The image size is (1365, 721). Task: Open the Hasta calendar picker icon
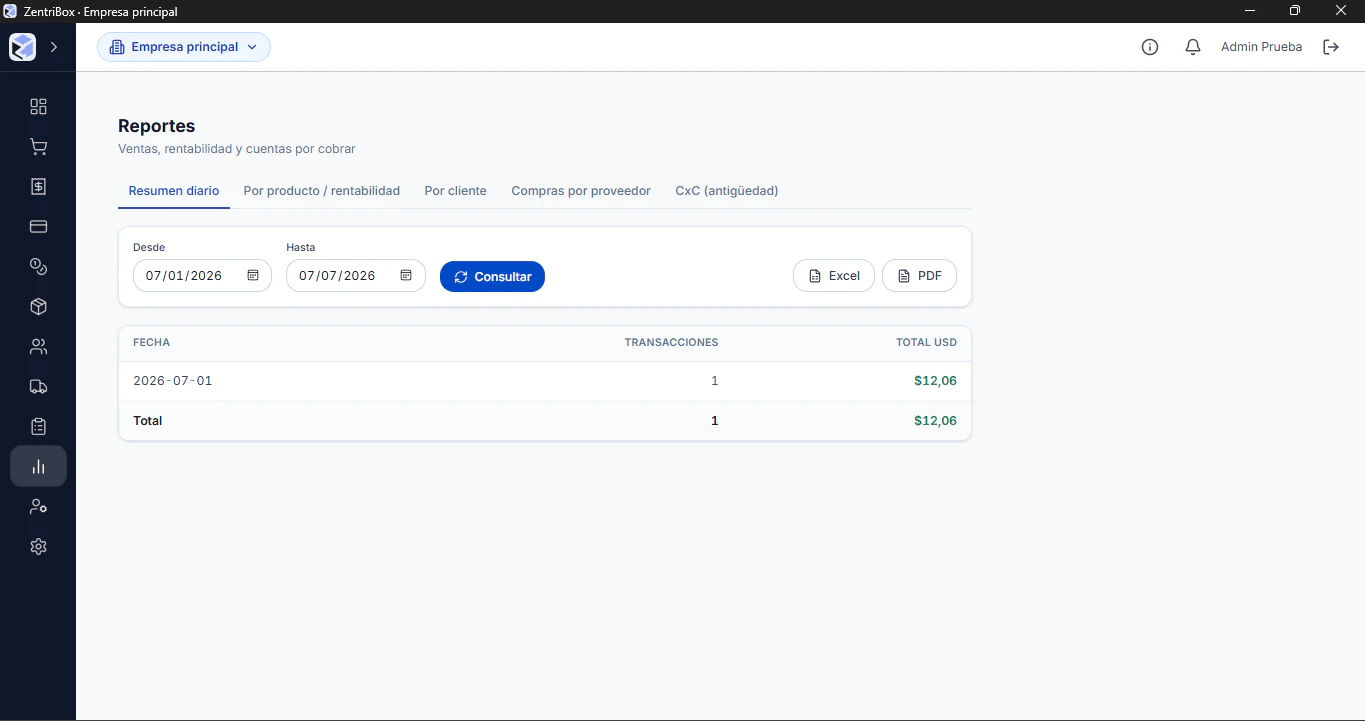coord(406,276)
